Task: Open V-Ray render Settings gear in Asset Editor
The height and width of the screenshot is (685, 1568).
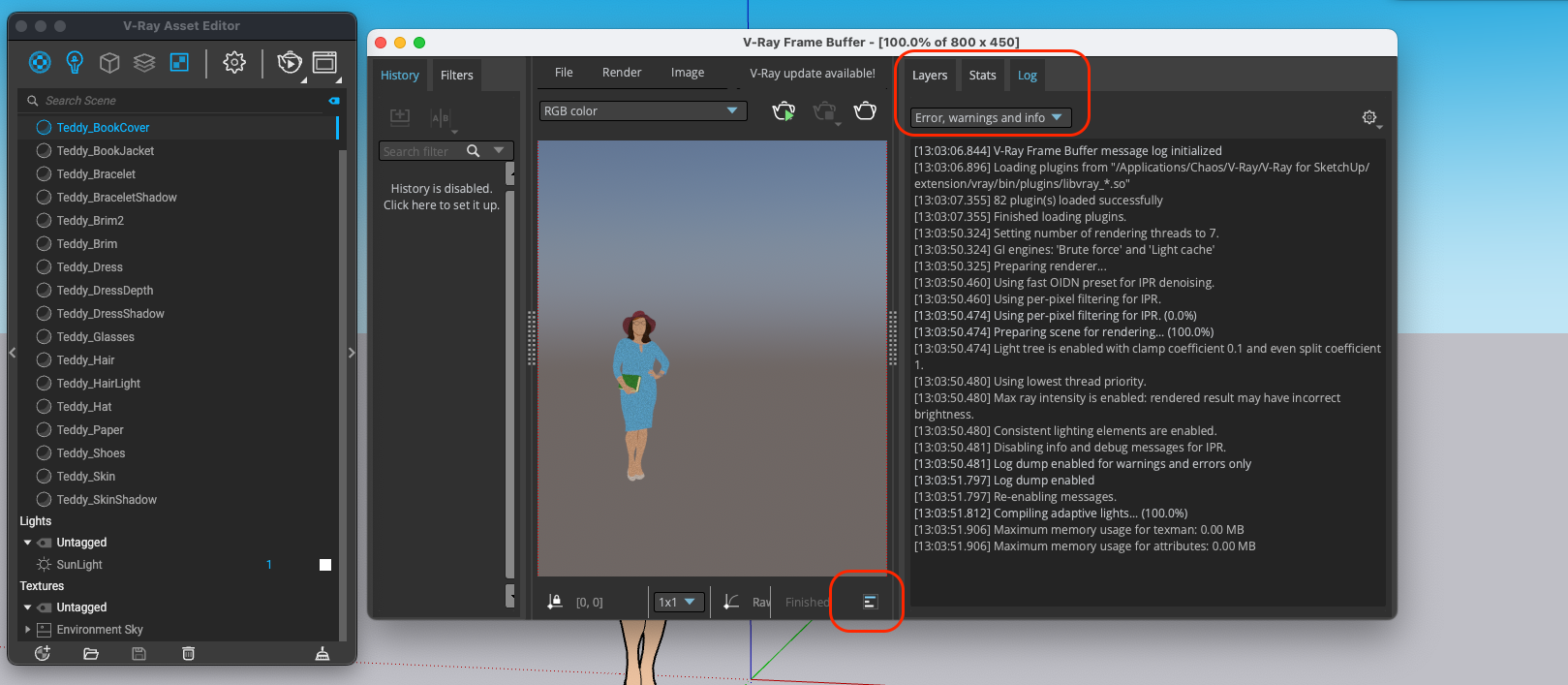Action: pyautogui.click(x=234, y=63)
